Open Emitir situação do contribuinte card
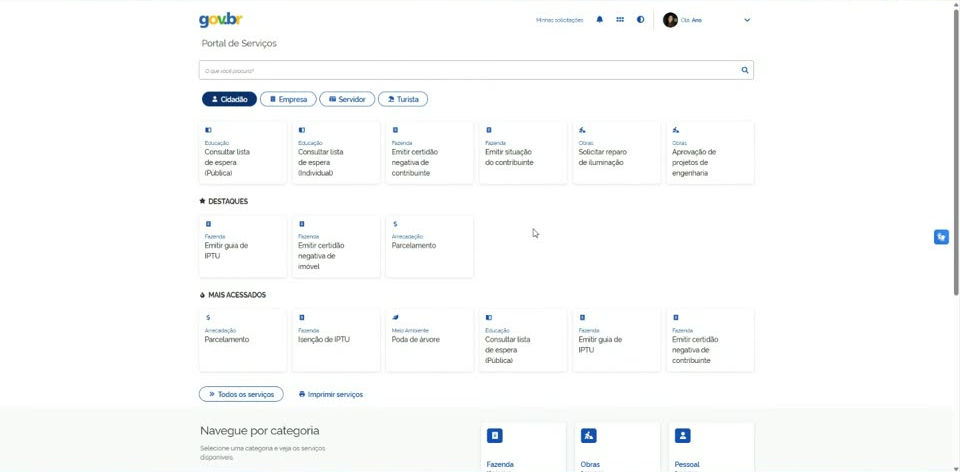Image resolution: width=960 pixels, height=472 pixels. coord(523,152)
